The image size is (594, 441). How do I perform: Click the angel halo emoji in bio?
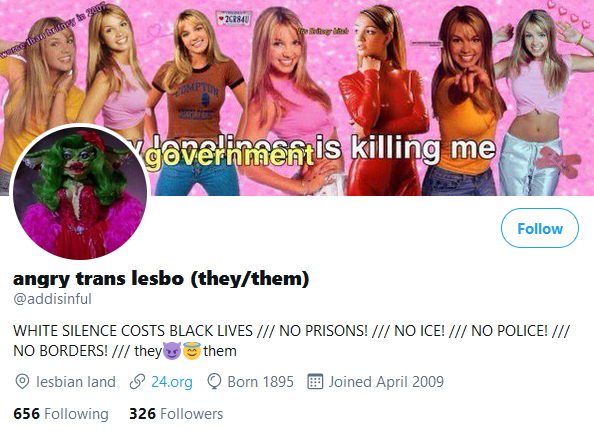[x=192, y=351]
